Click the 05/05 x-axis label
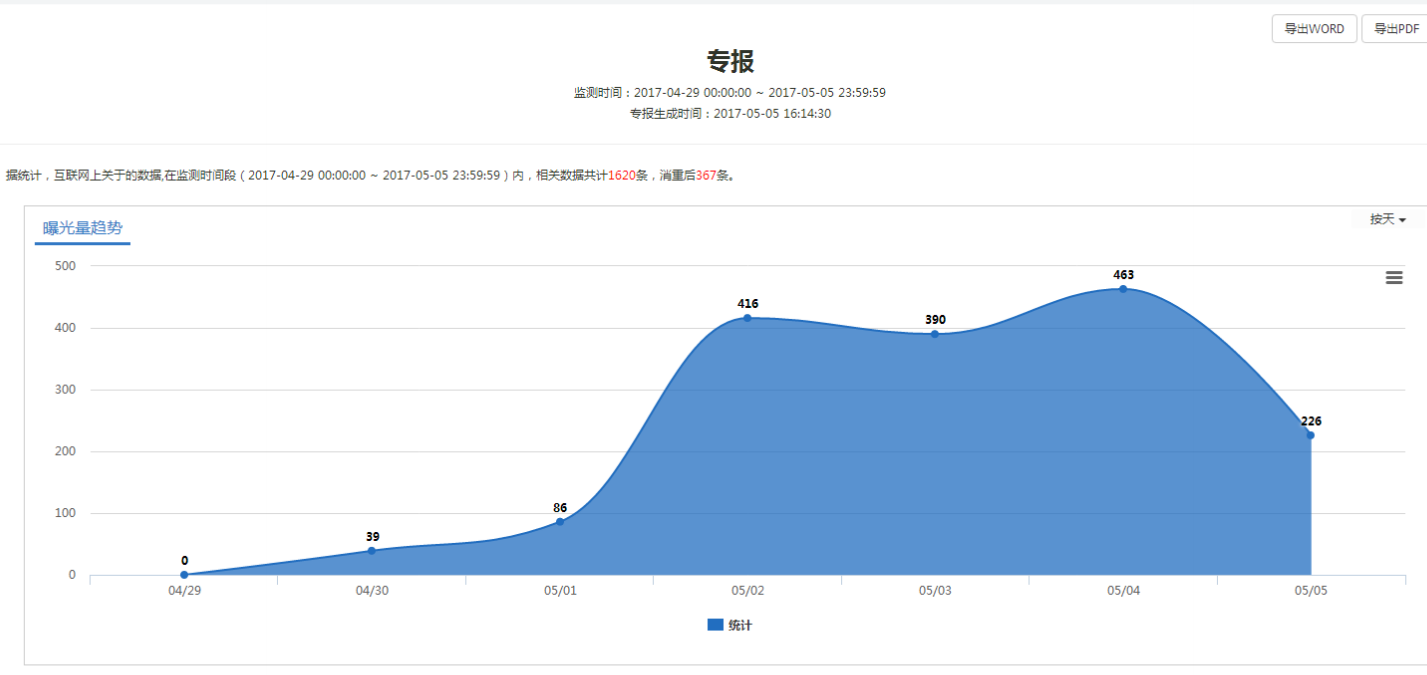 [1311, 591]
